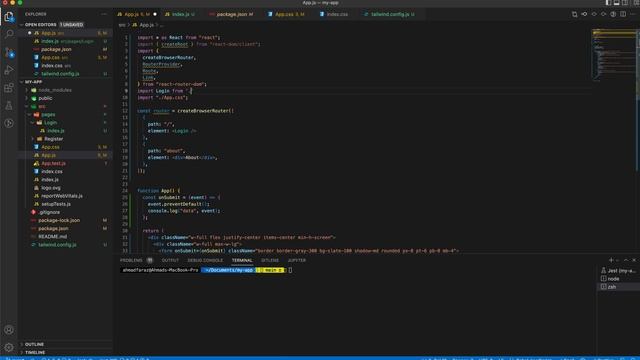Open the Extensions view
Viewport: 640px width, 360px height.
click(x=9, y=88)
